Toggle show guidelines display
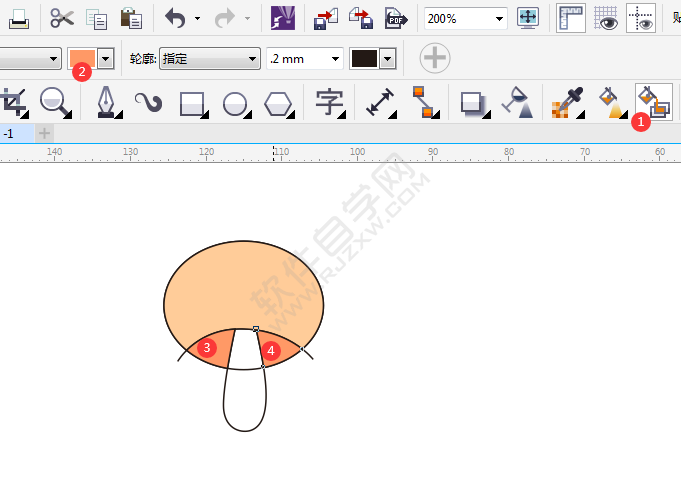 pyautogui.click(x=641, y=18)
